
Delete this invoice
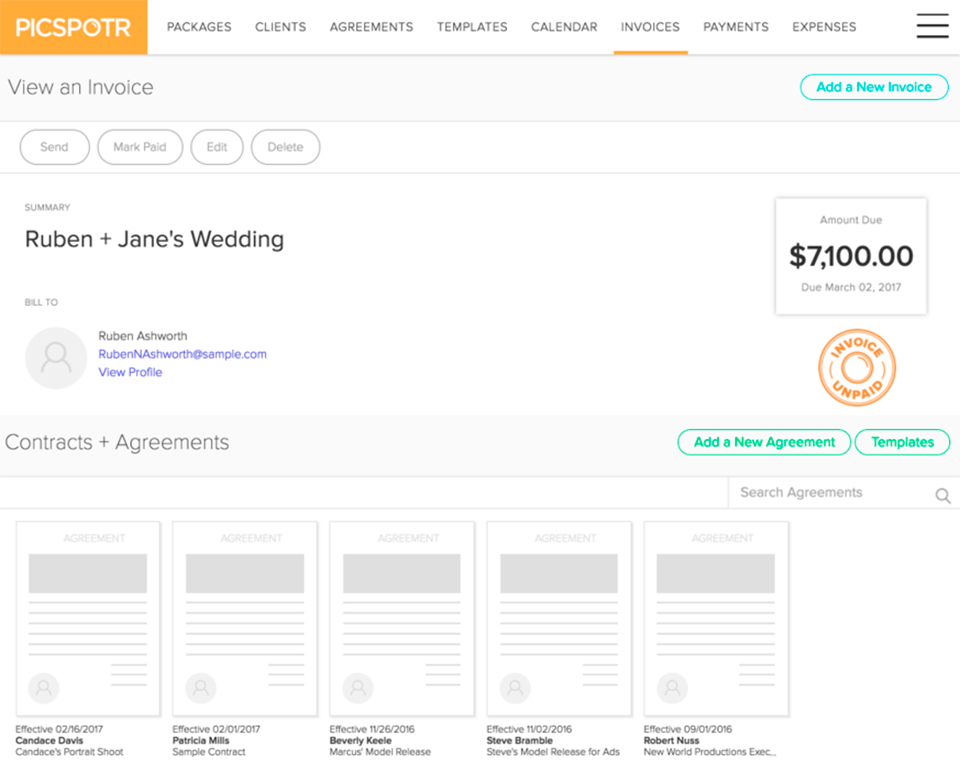285,147
